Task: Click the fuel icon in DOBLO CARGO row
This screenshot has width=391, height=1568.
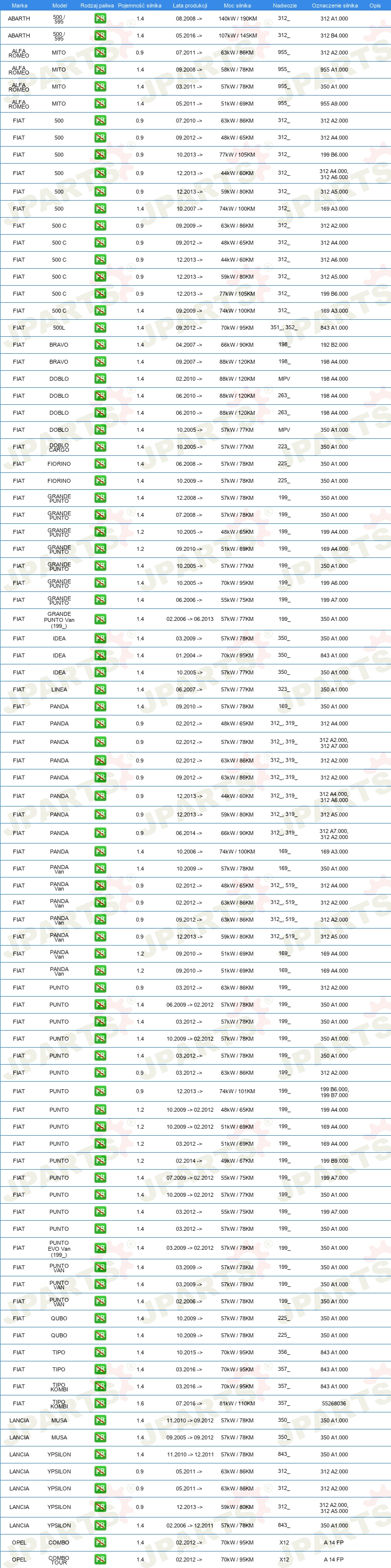Action: pos(100,447)
